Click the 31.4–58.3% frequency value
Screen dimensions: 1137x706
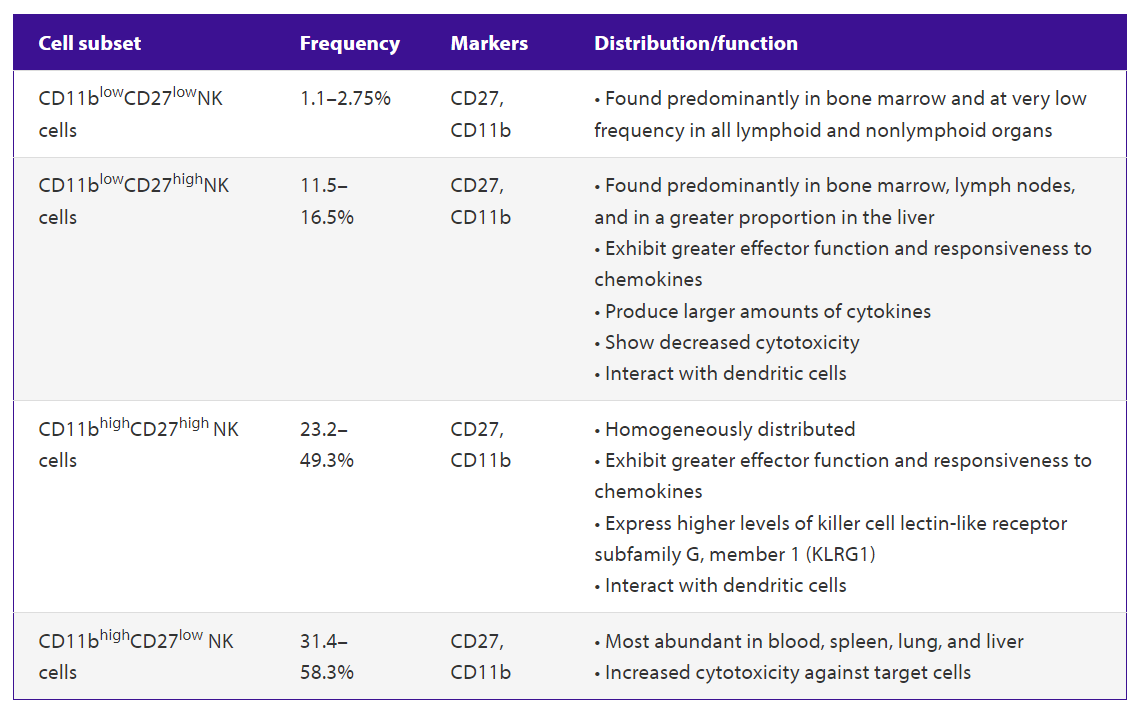pyautogui.click(x=327, y=656)
